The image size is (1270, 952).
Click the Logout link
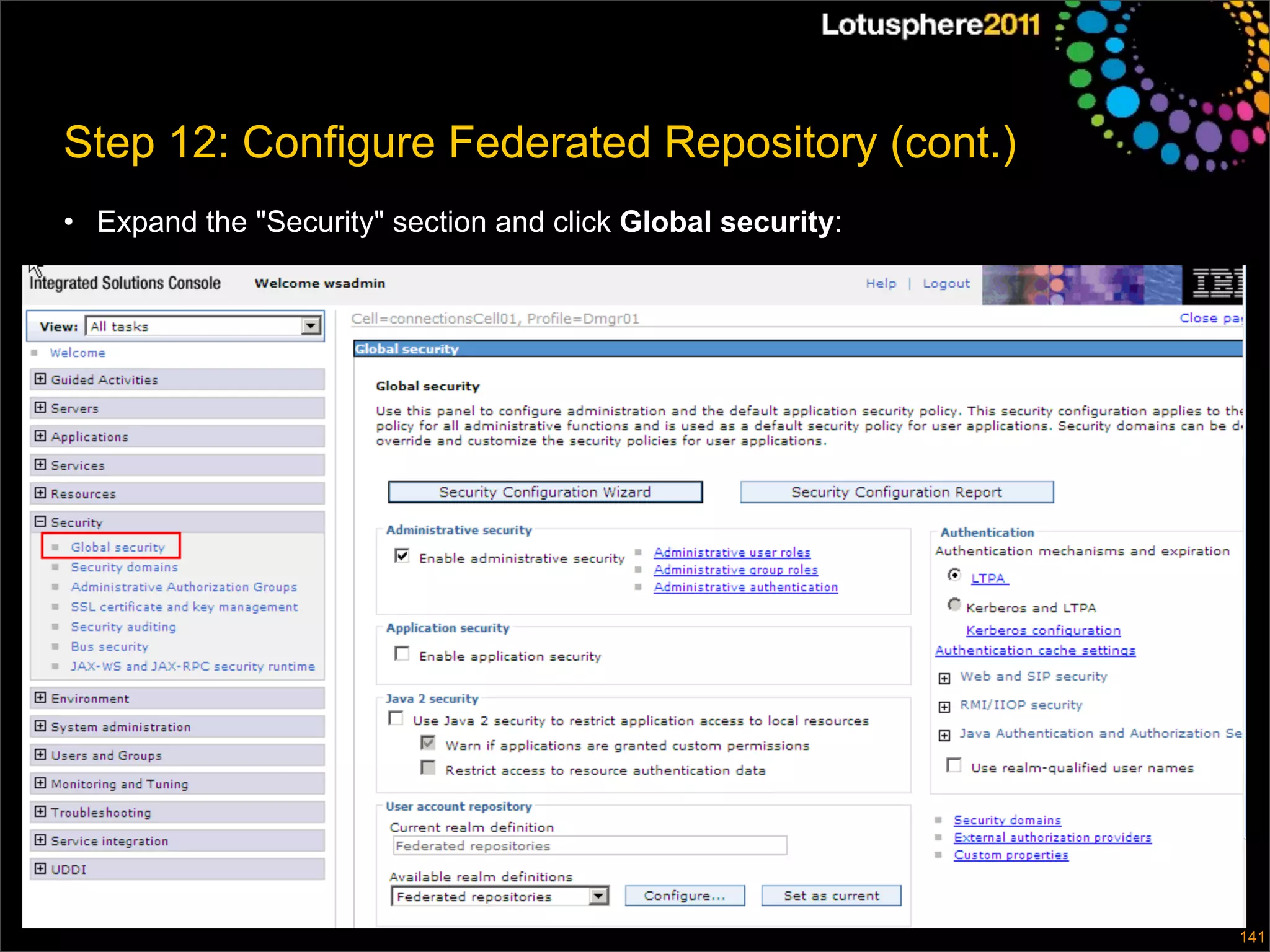tap(946, 283)
